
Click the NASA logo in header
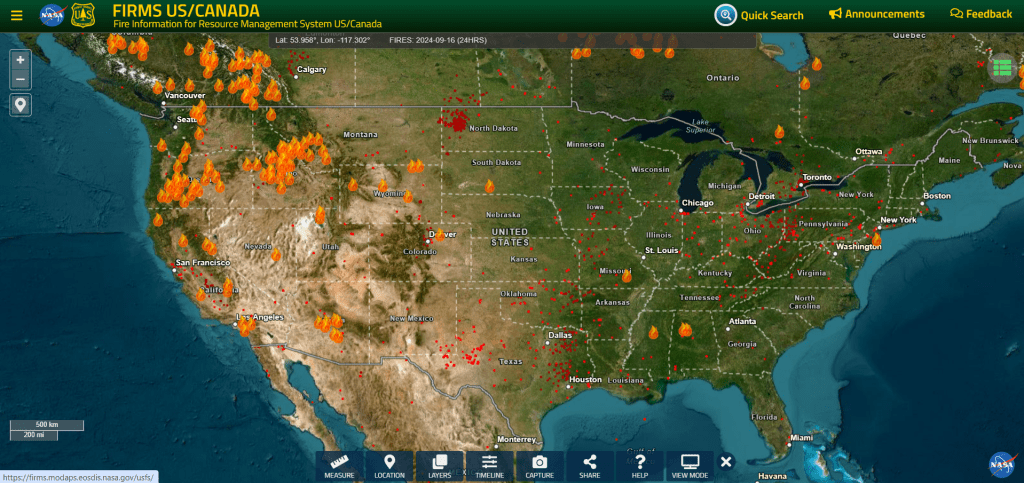coord(52,15)
